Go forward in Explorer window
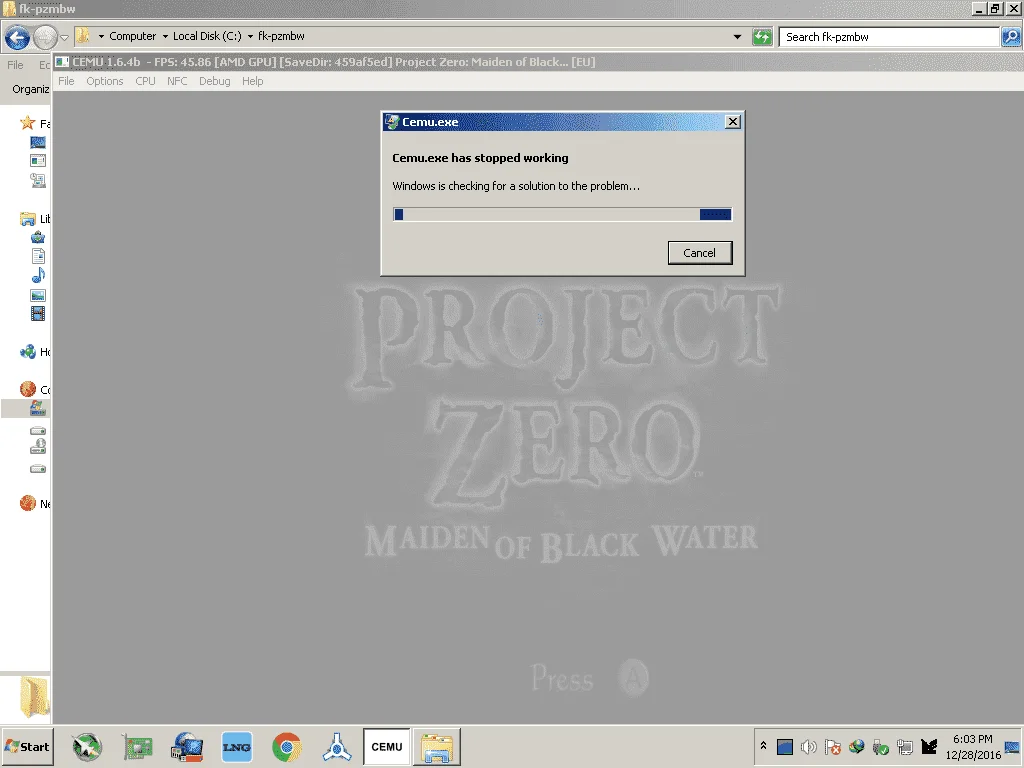Image resolution: width=1024 pixels, height=768 pixels. click(x=45, y=37)
